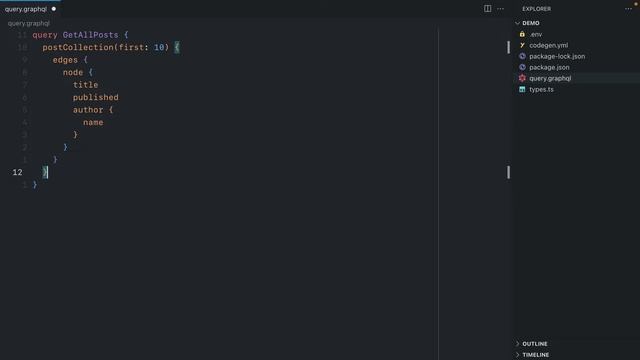Expand the OUTLINE panel
640x360 pixels.
[x=576, y=344]
